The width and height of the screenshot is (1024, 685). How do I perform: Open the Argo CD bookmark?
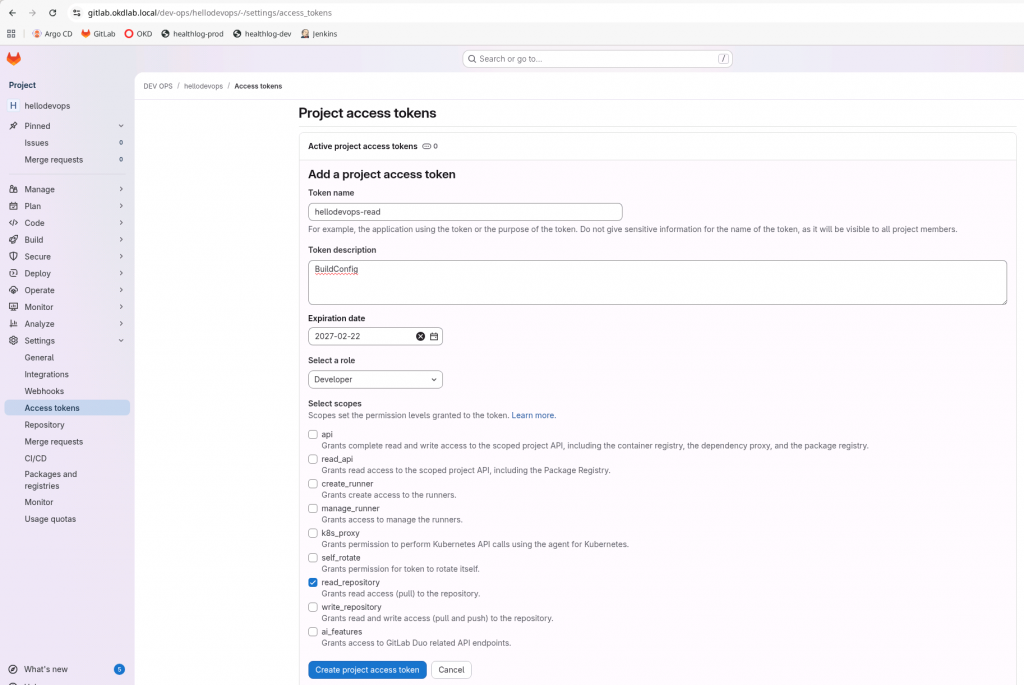click(52, 33)
